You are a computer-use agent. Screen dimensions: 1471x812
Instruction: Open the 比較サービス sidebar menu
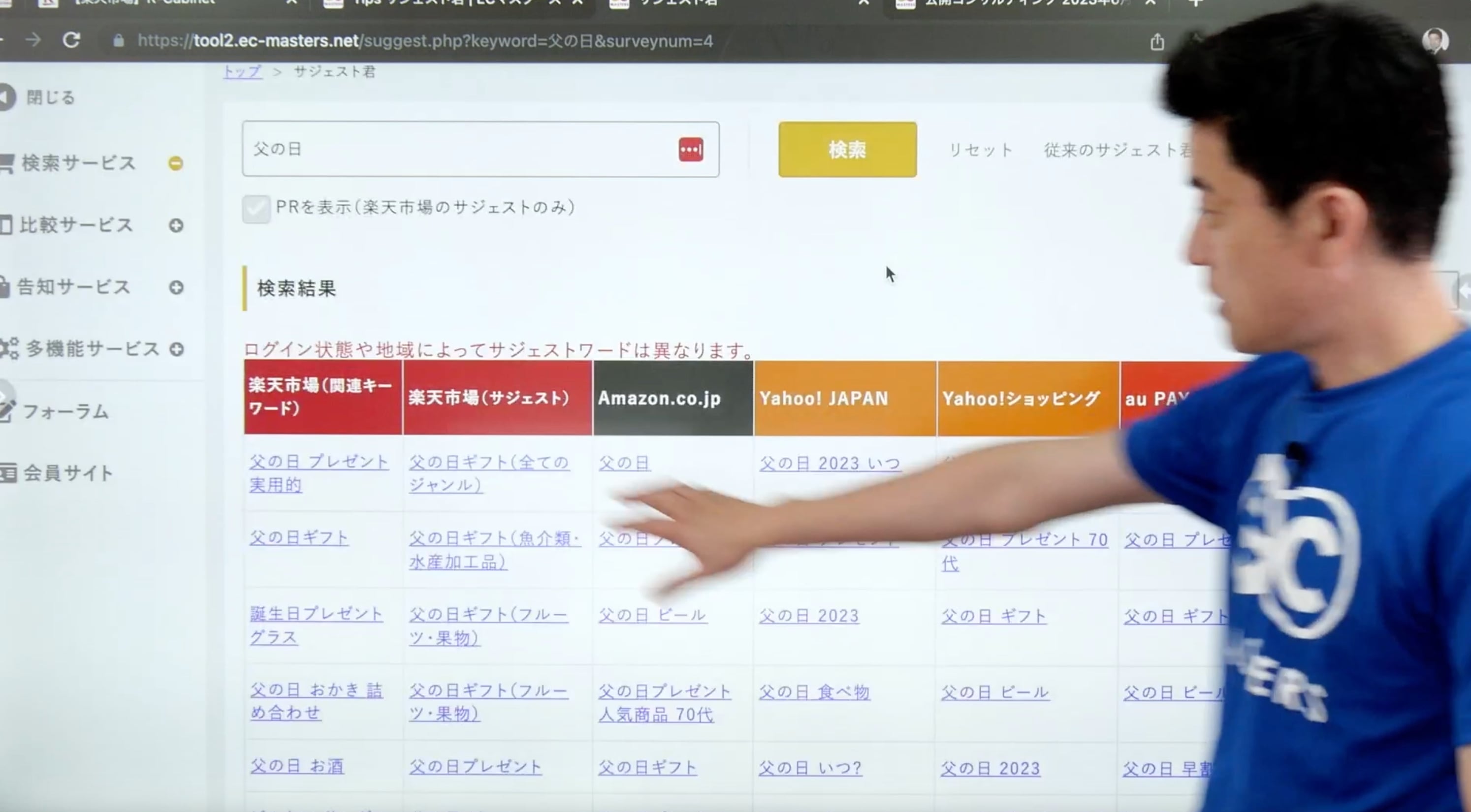[x=76, y=225]
